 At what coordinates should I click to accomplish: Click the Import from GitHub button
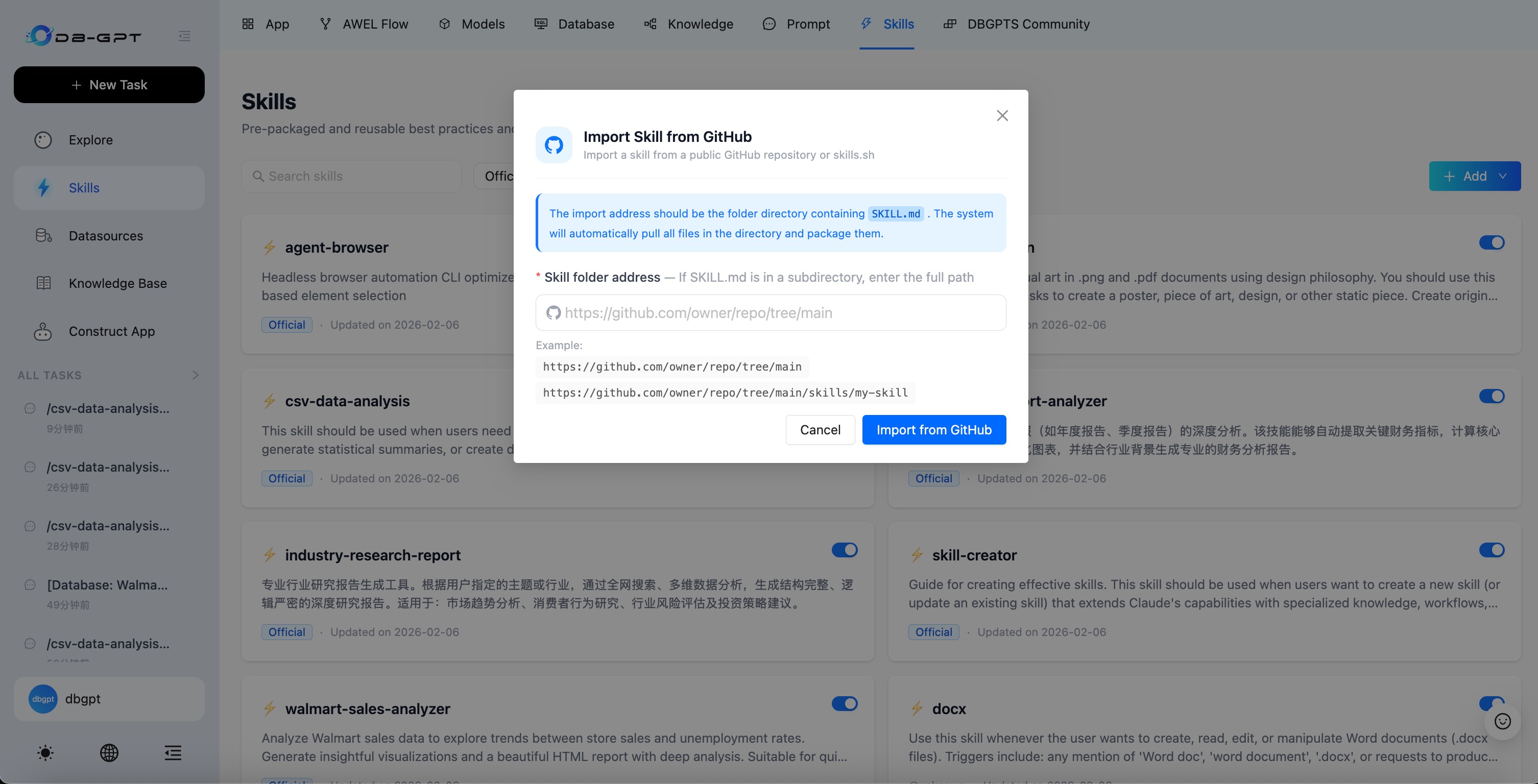coord(933,430)
